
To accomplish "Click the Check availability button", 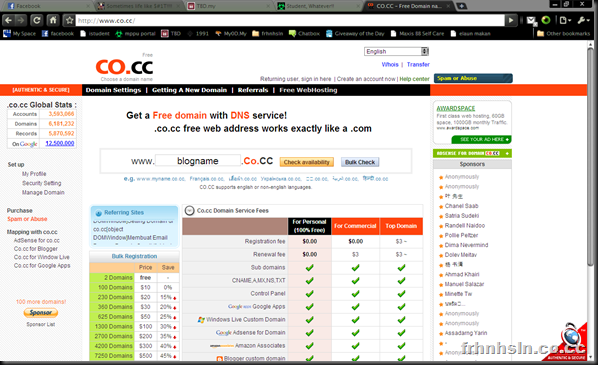I will pos(307,162).
